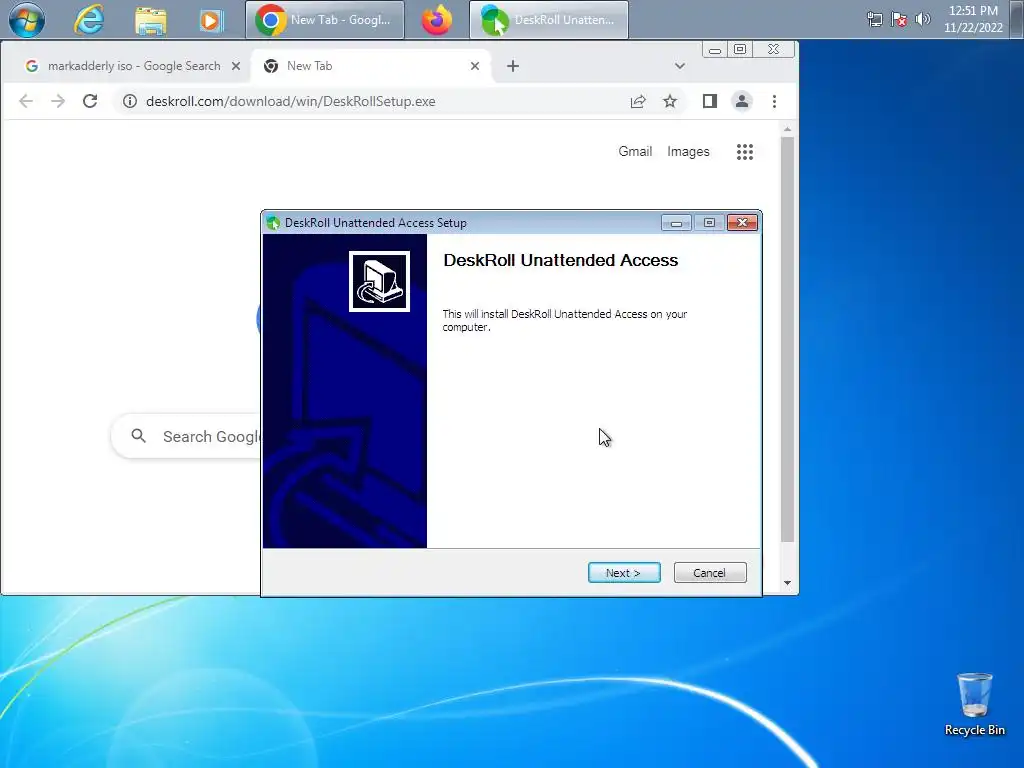Click the deskroll.com address bar URL
Viewport: 1024px width, 768px height.
(291, 101)
